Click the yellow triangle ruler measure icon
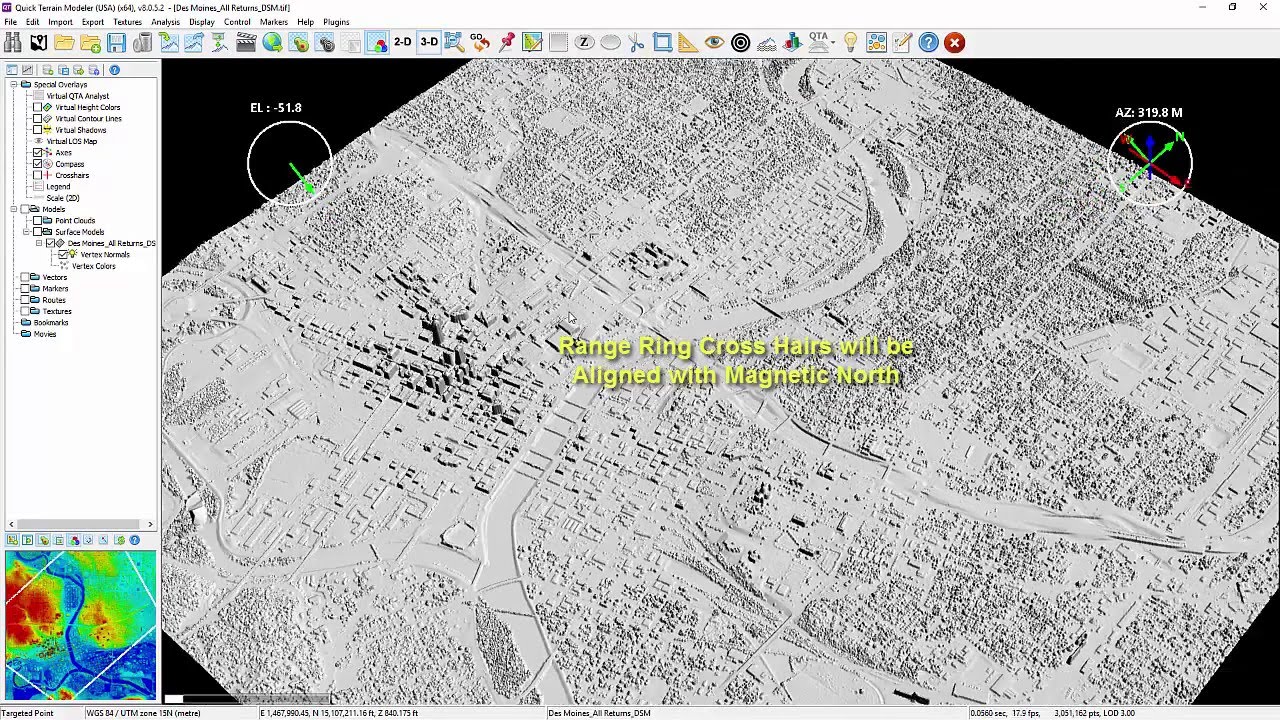The height and width of the screenshot is (720, 1280). [x=688, y=42]
